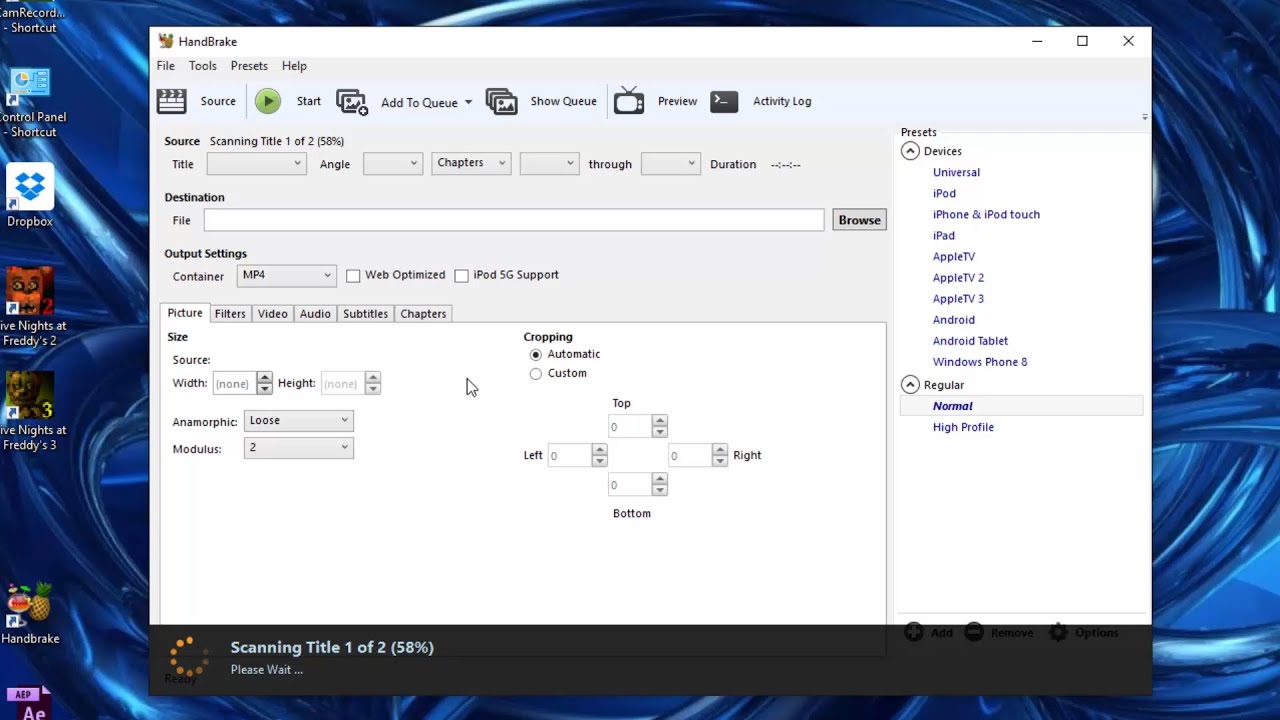Click the toolbar overflow arrow

coord(1145,117)
